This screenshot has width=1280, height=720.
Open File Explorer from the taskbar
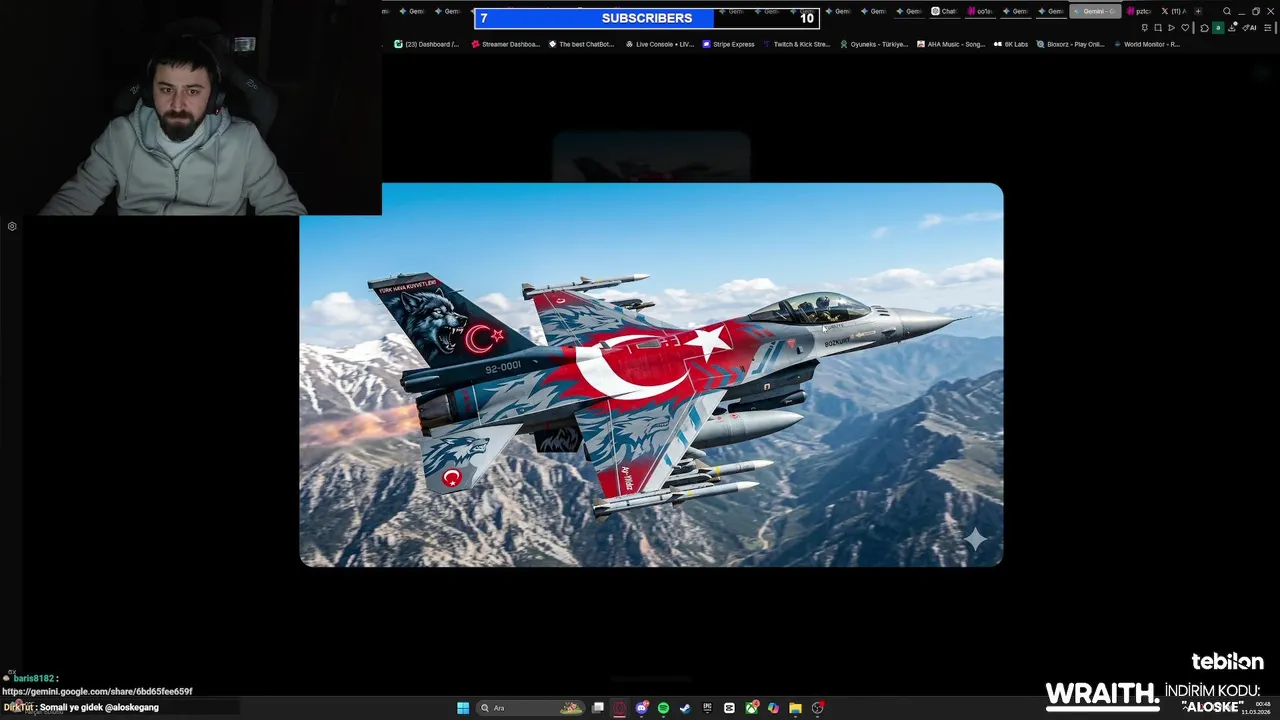(x=795, y=708)
